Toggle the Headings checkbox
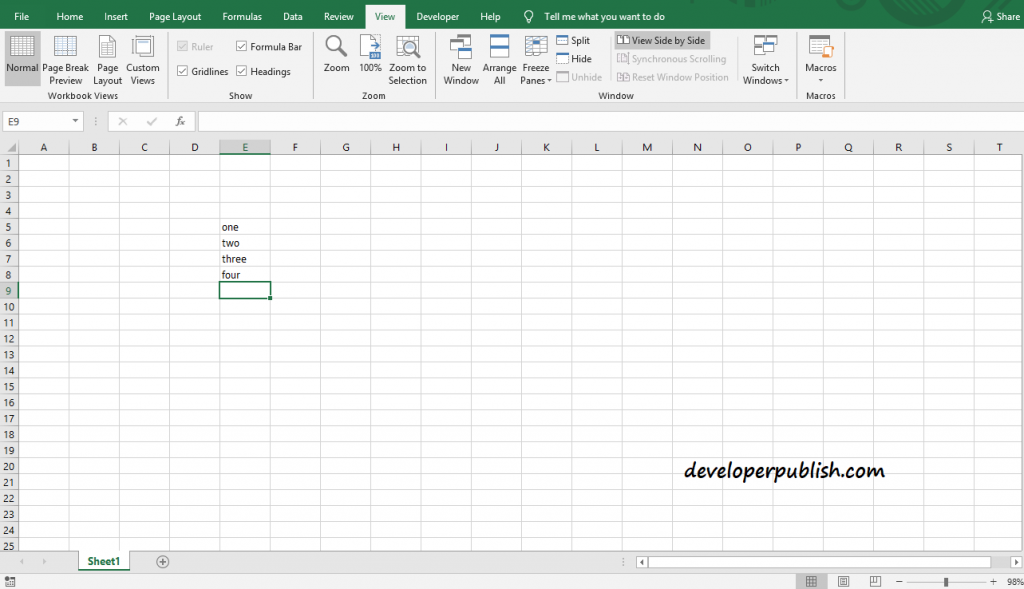Screen dimensions: 1024x589 click(x=241, y=71)
